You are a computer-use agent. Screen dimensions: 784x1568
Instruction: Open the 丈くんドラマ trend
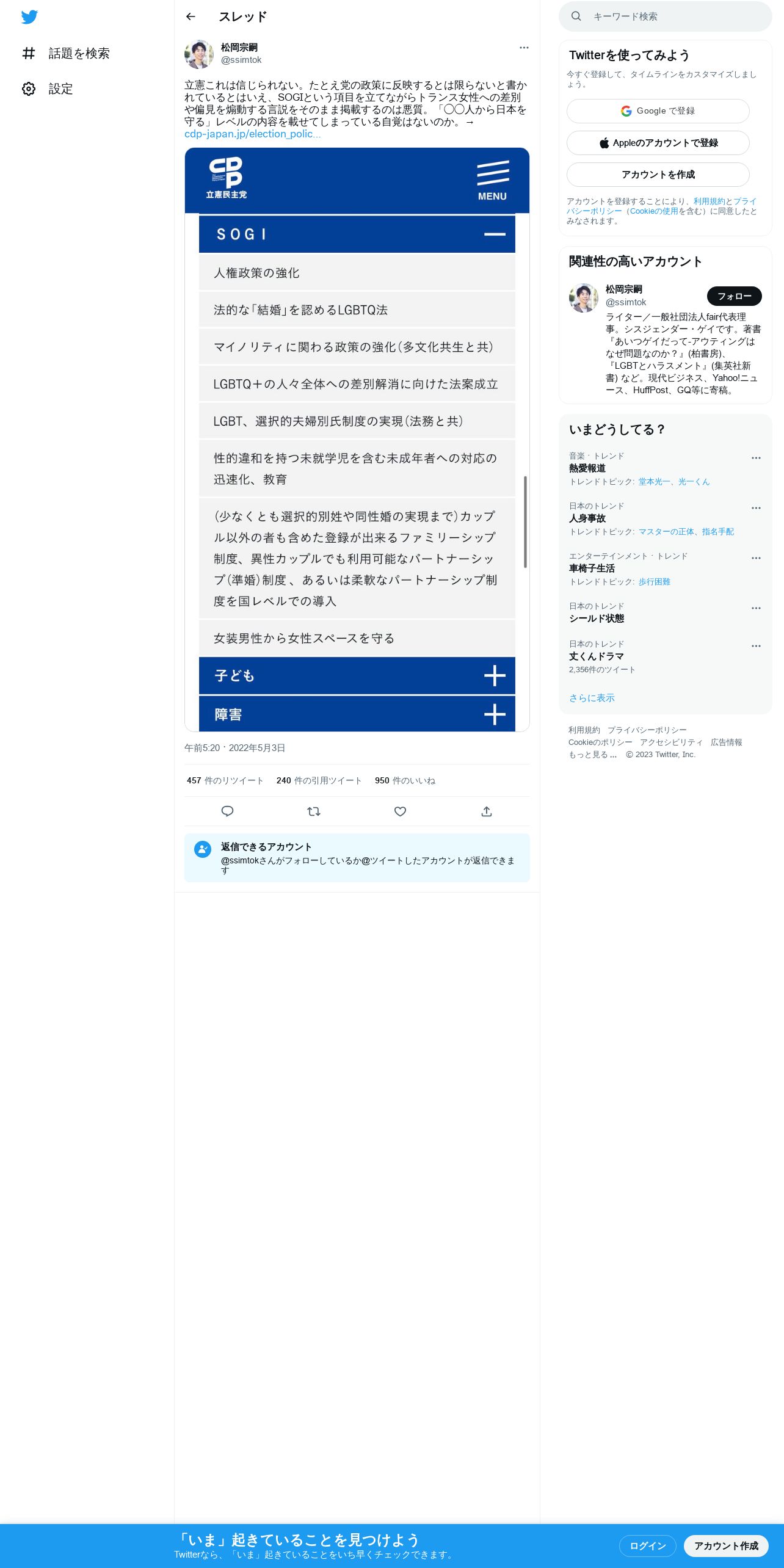click(597, 656)
